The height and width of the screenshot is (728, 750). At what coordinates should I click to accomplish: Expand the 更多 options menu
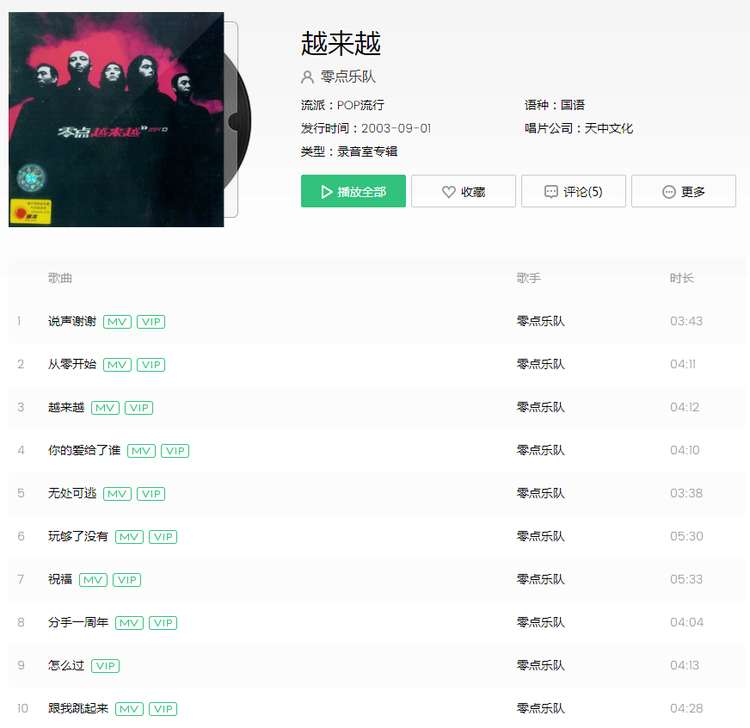pos(684,191)
